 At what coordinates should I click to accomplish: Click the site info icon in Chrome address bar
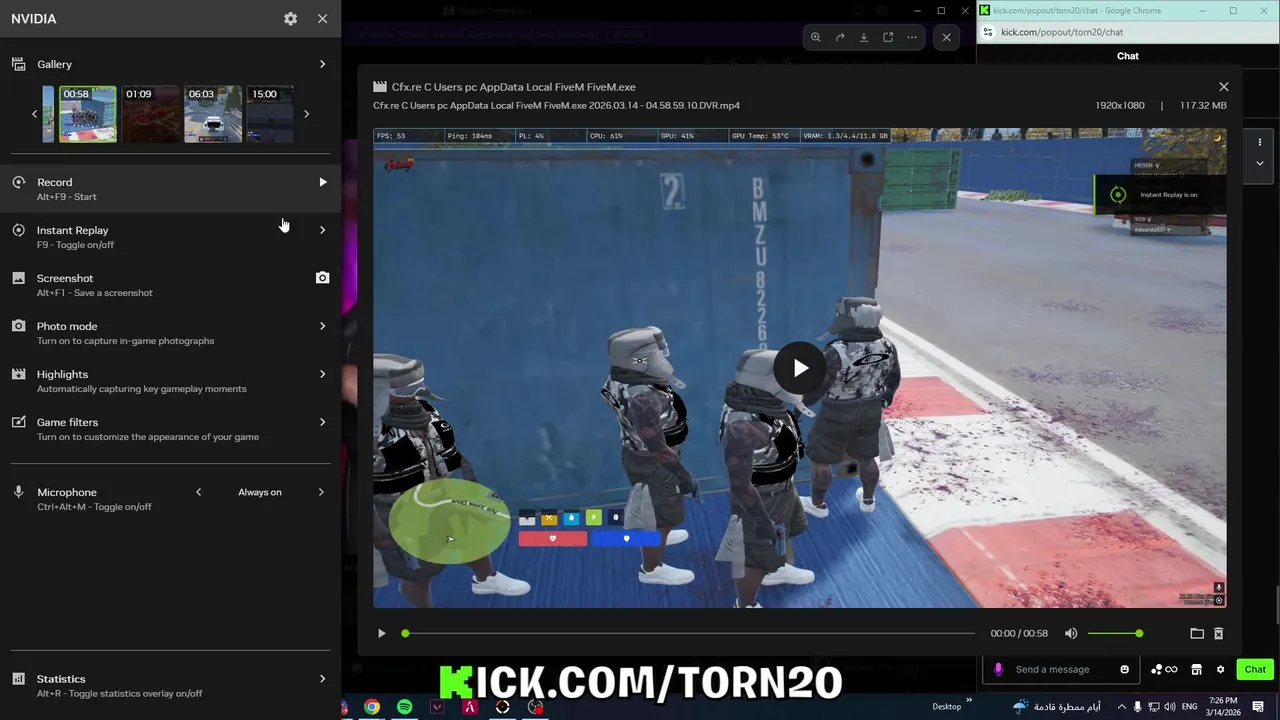point(986,32)
